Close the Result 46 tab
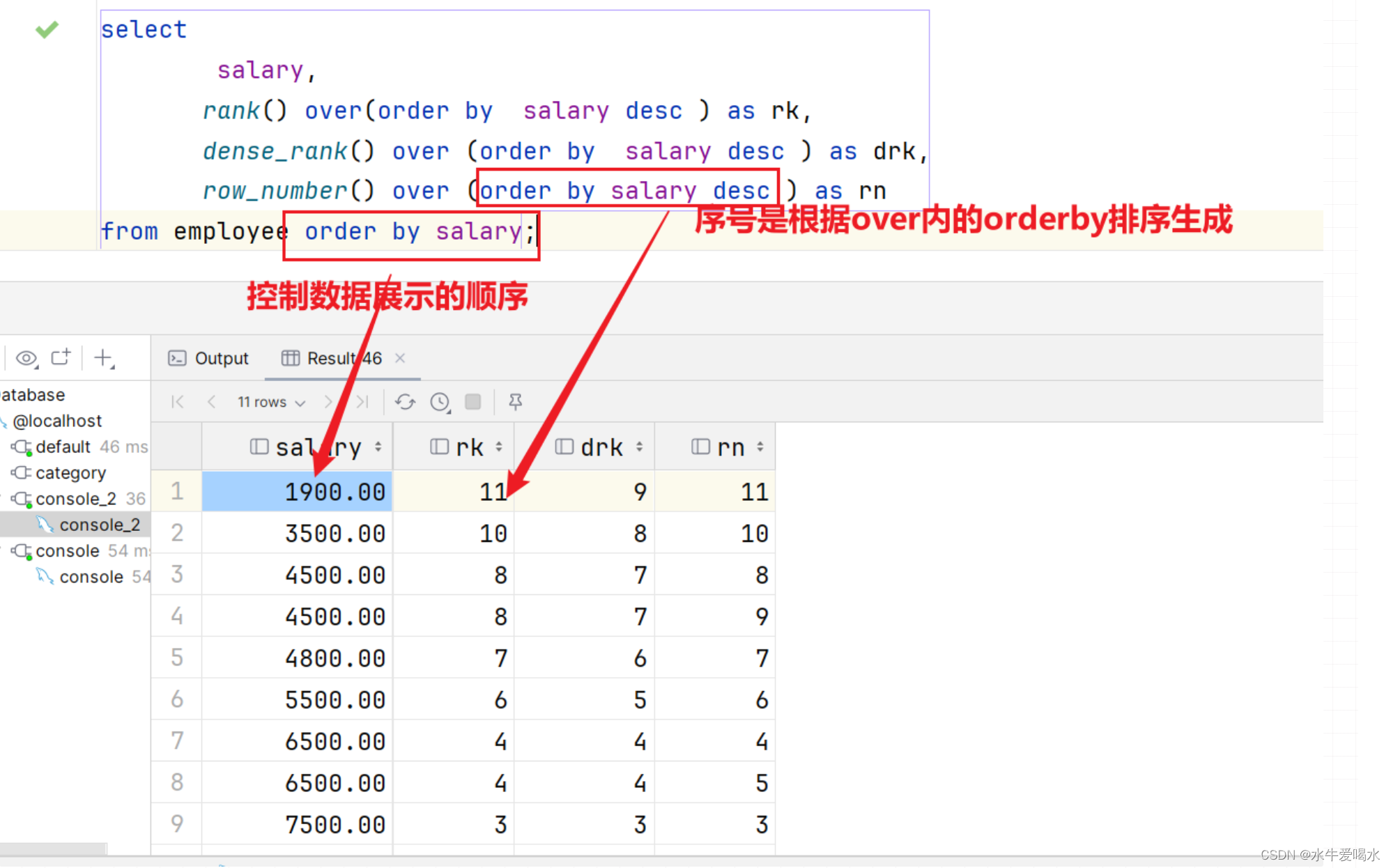The height and width of the screenshot is (868, 1391). pos(400,358)
